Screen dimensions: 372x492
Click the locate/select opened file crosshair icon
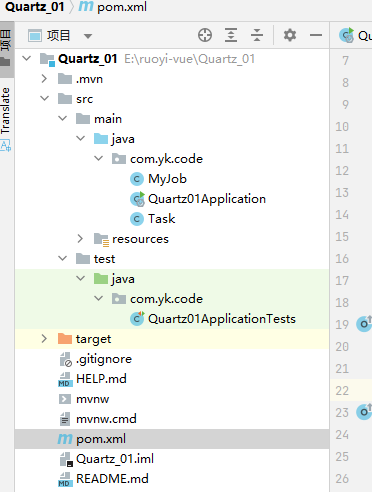pos(205,35)
